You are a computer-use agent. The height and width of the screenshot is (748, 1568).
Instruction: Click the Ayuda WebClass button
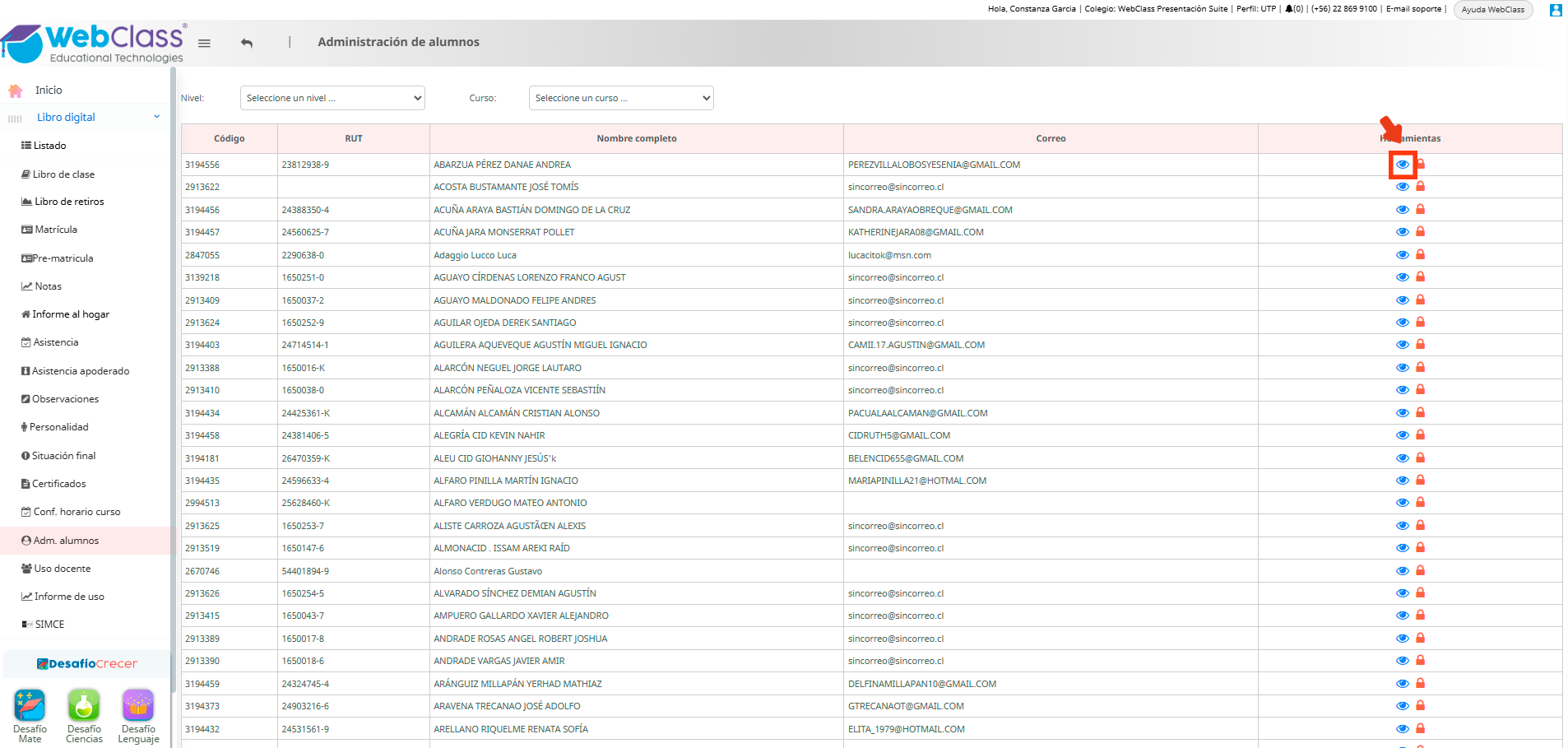[x=1493, y=10]
